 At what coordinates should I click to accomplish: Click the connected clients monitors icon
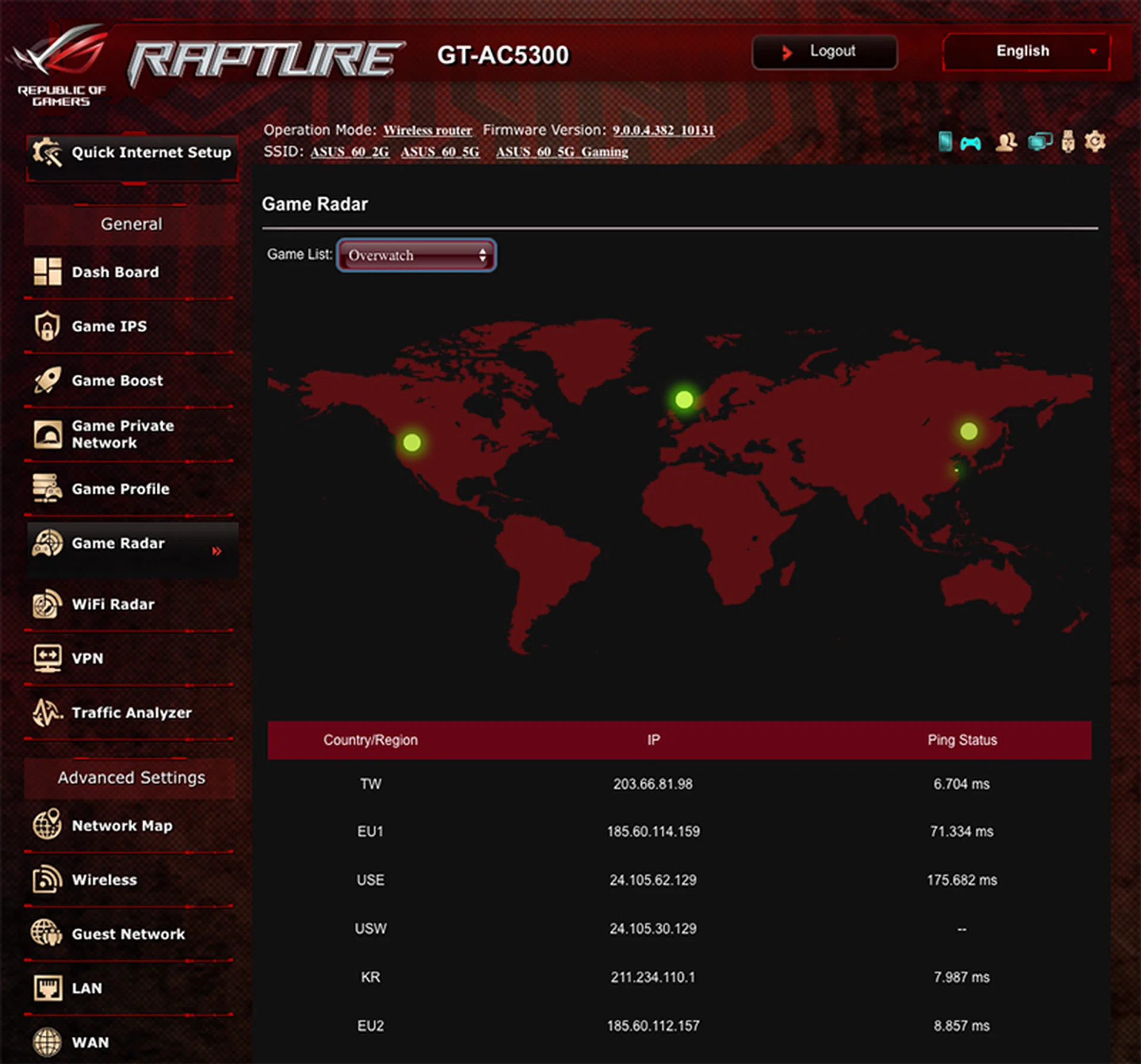[1039, 141]
